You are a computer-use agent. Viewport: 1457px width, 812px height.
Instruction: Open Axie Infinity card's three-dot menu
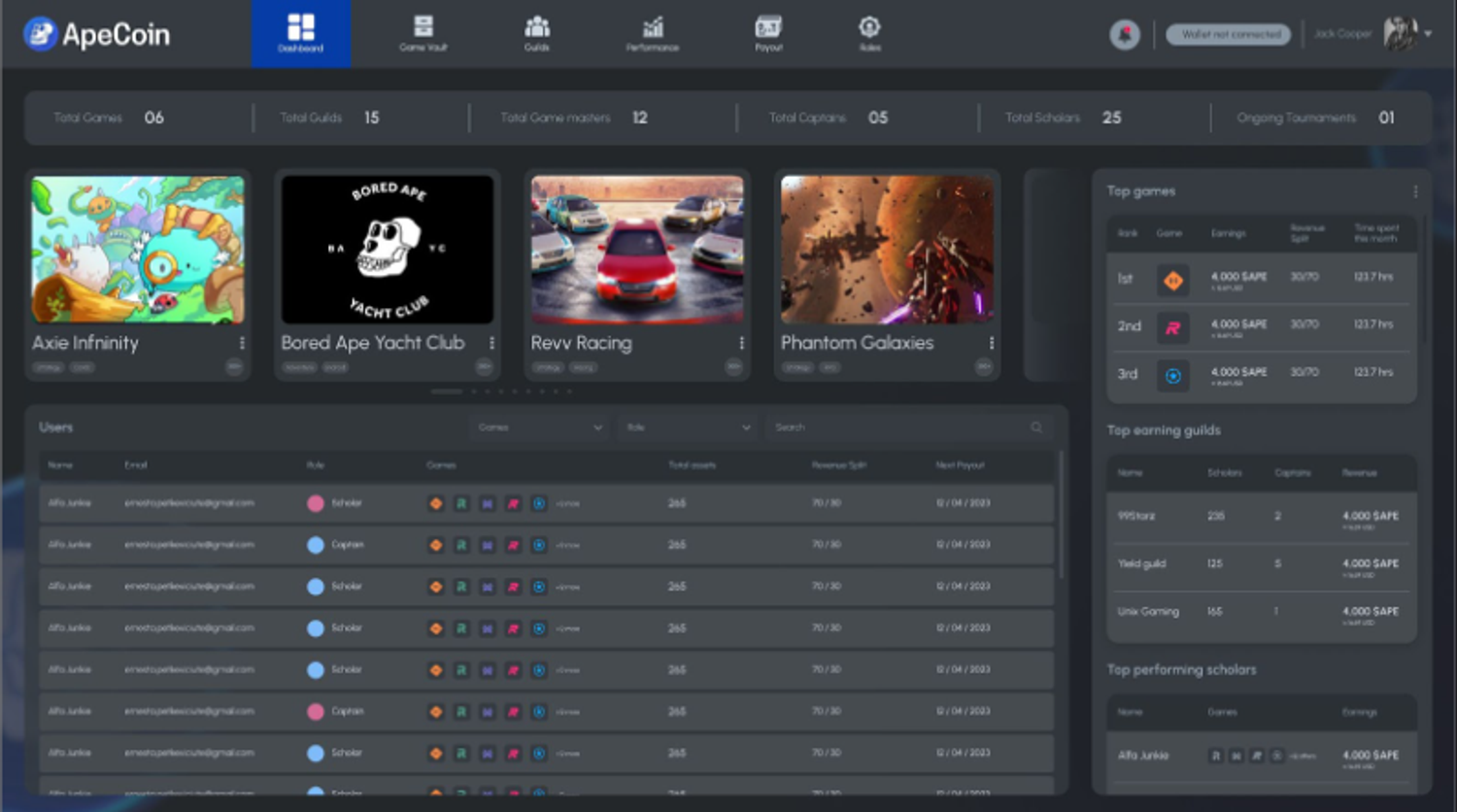[x=242, y=343]
